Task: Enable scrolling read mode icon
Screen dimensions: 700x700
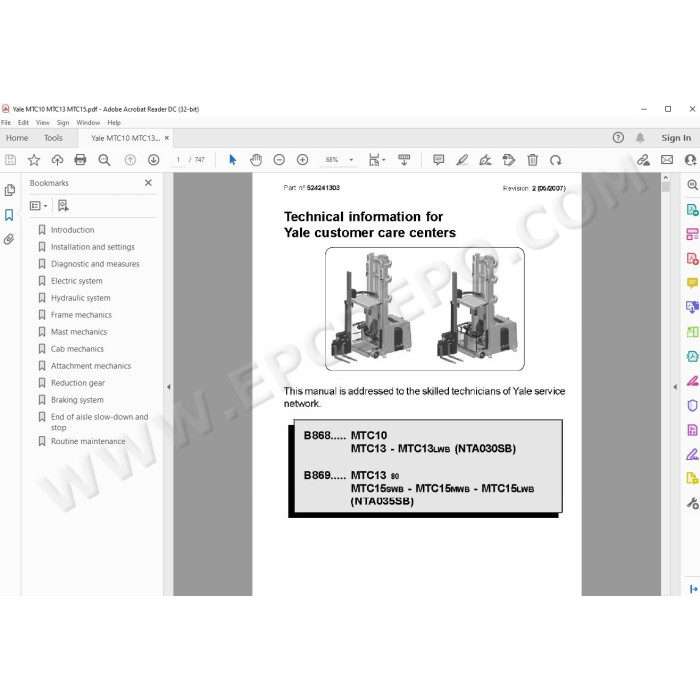Action: point(404,160)
